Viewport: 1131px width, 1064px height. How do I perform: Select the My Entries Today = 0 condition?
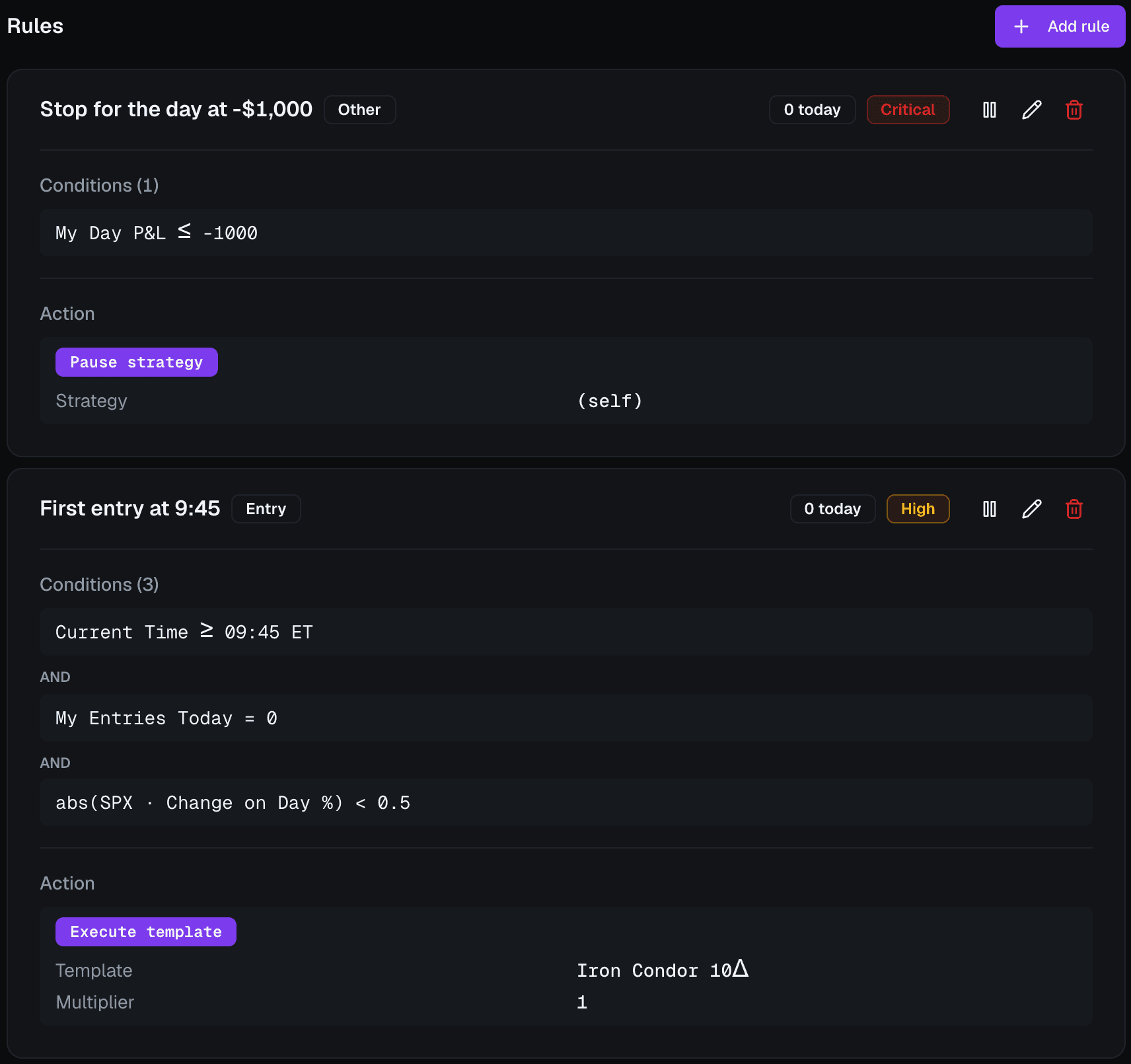[565, 718]
